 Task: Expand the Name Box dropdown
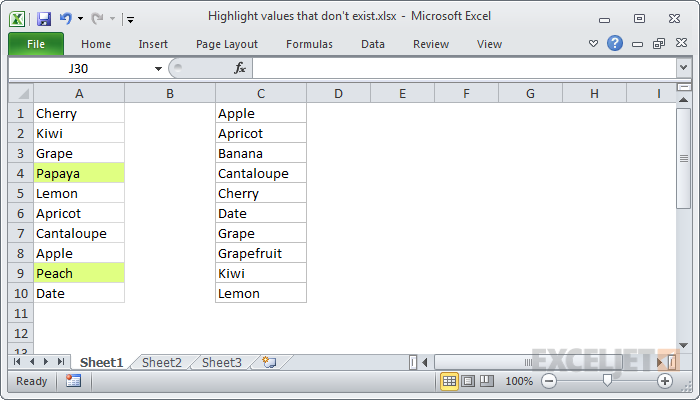tap(158, 68)
